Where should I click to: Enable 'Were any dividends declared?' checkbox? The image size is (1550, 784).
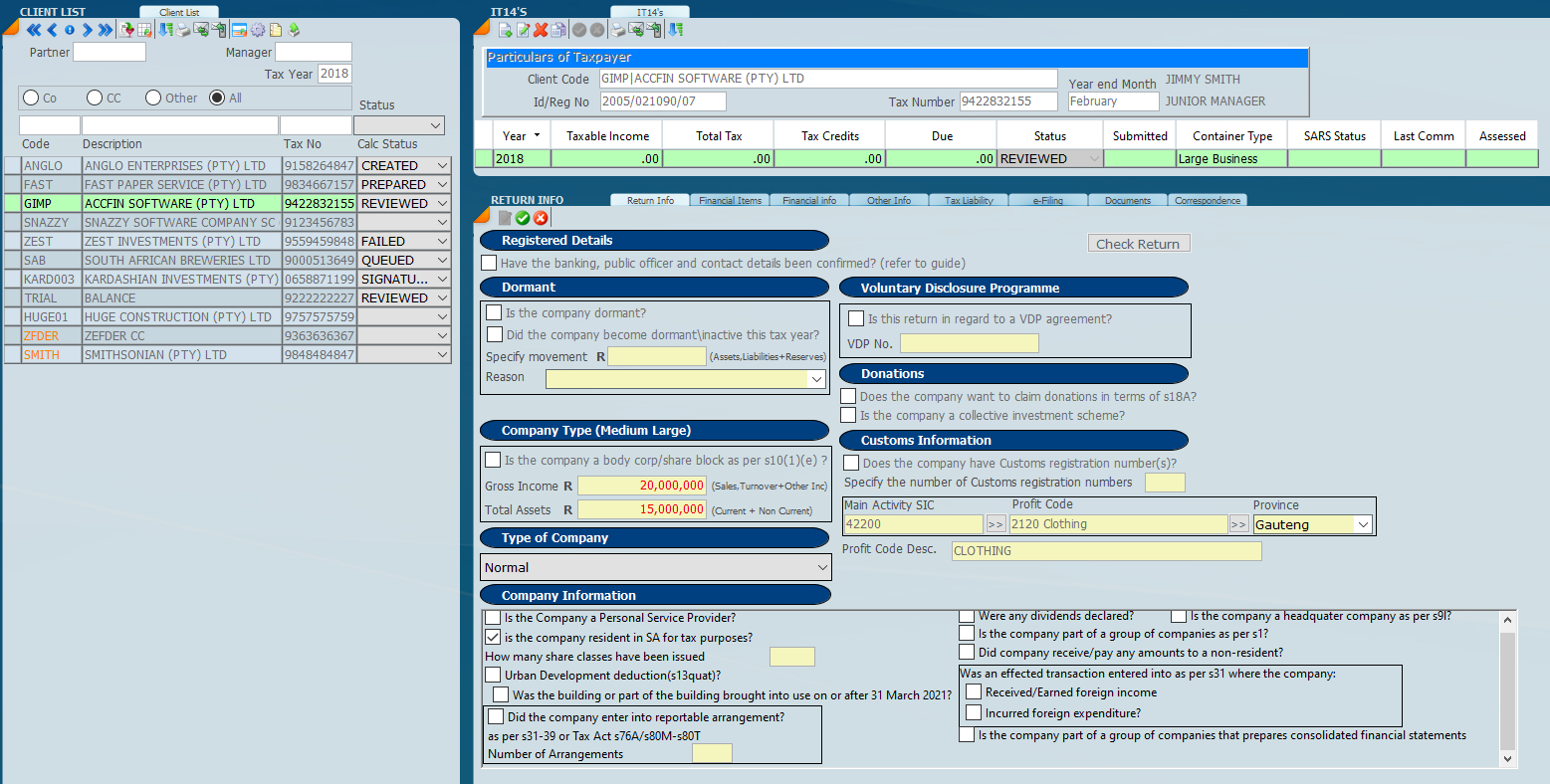click(967, 616)
